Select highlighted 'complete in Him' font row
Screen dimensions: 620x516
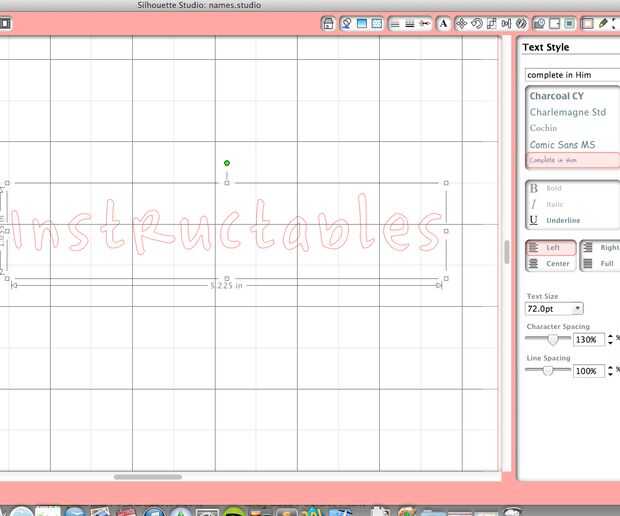[x=573, y=160]
